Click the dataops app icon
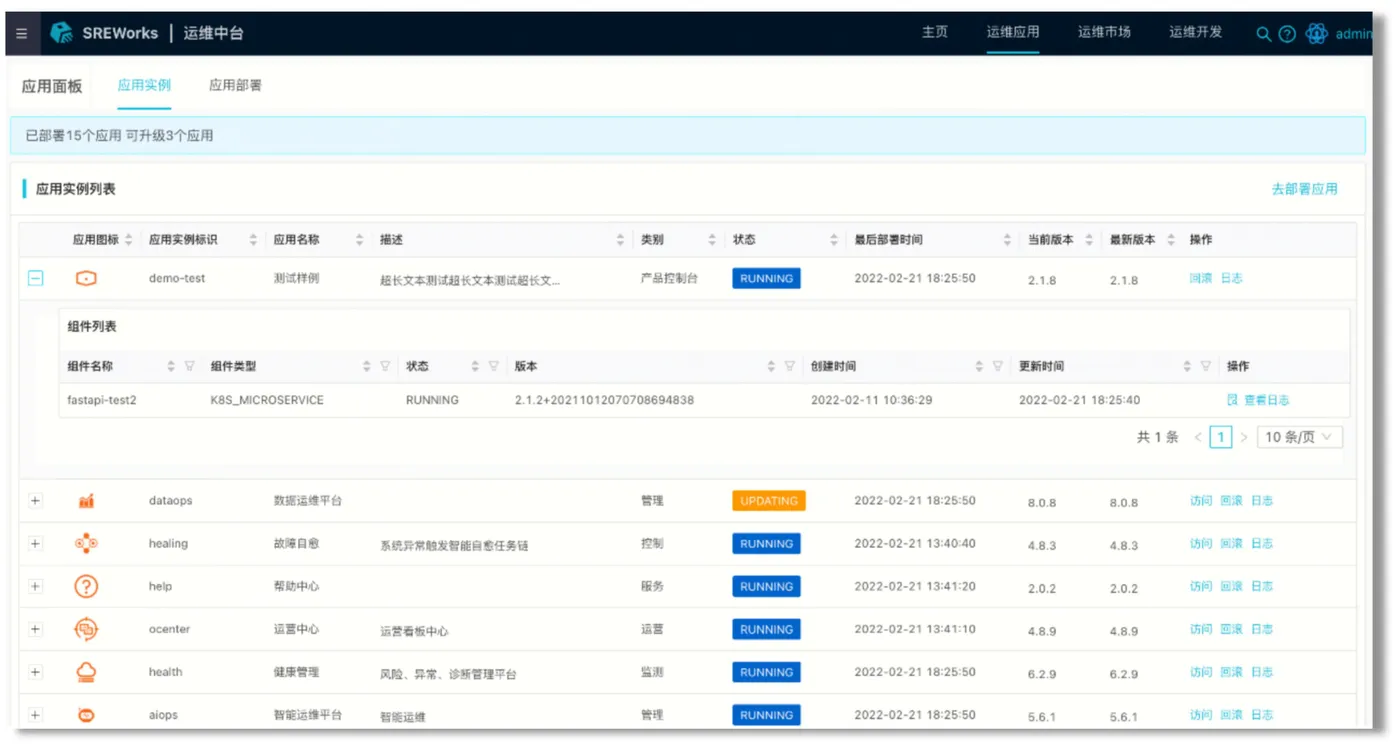Screen dimensions: 1400x748 (x=86, y=501)
